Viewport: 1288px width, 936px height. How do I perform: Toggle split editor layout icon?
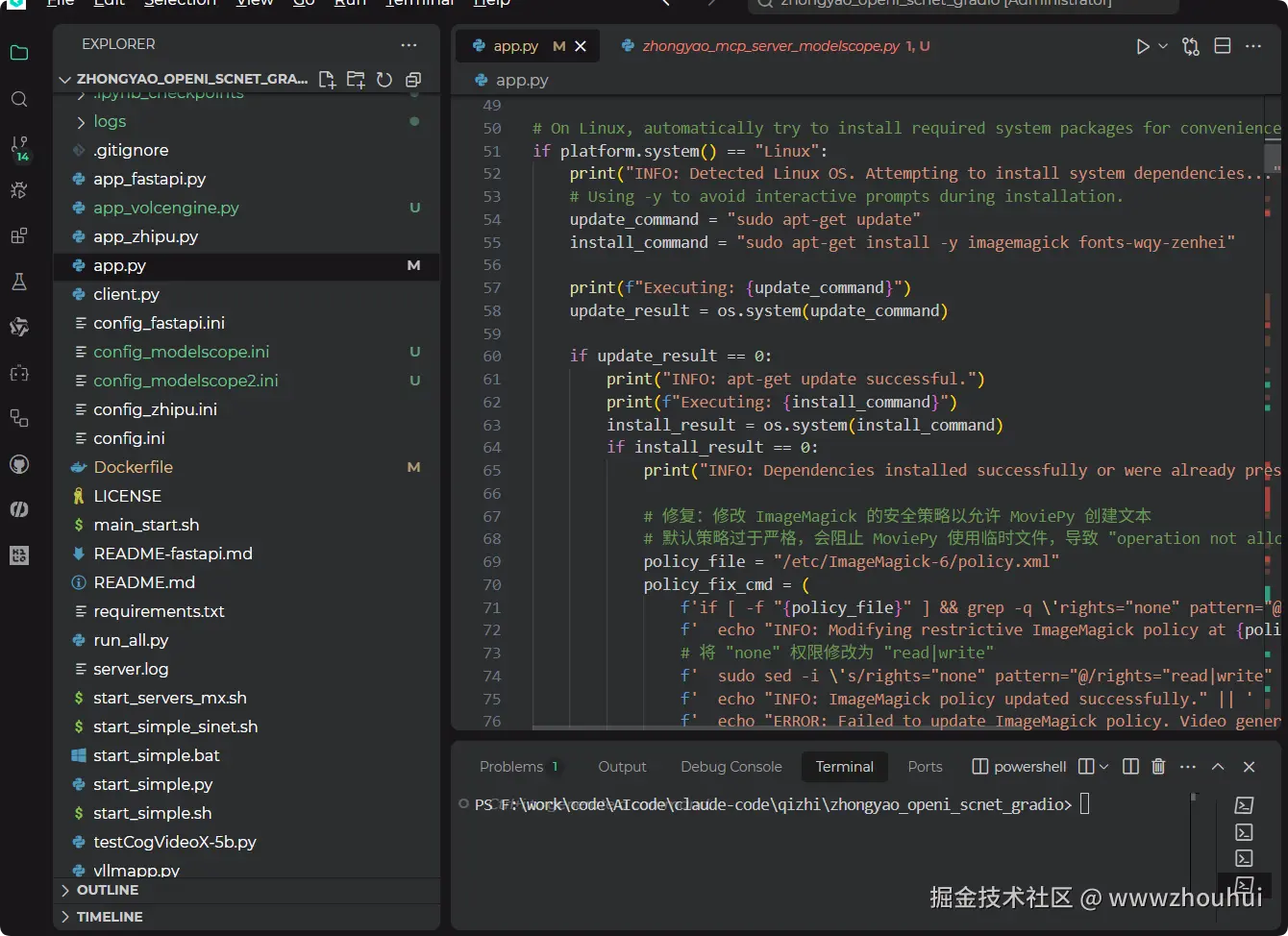tap(1223, 46)
